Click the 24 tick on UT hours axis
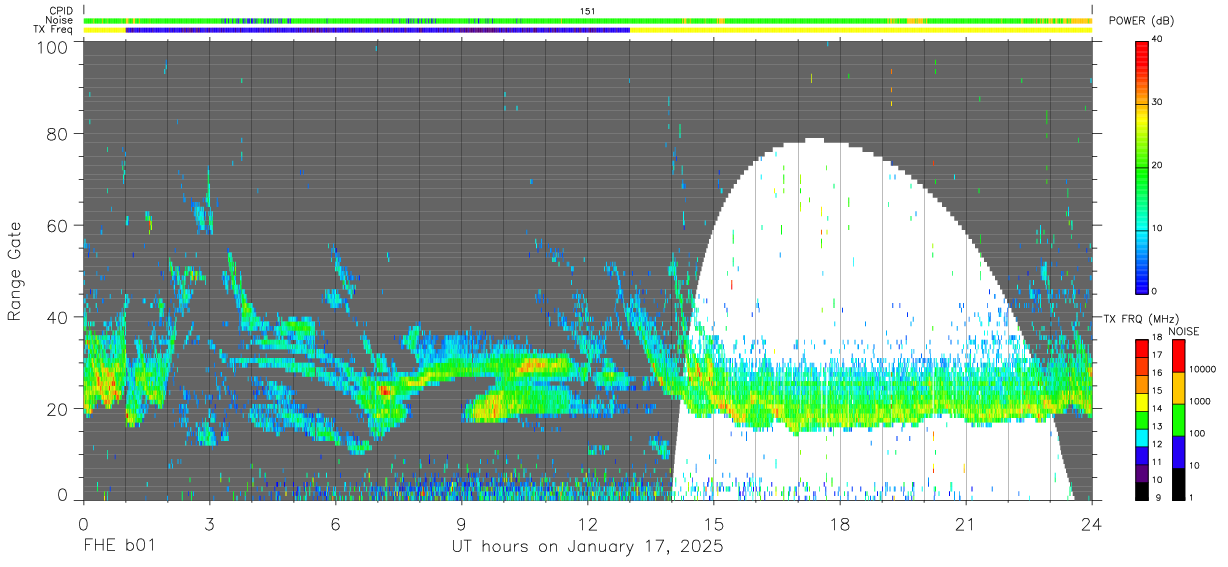This screenshot has height=567, width=1228. click(x=1092, y=523)
